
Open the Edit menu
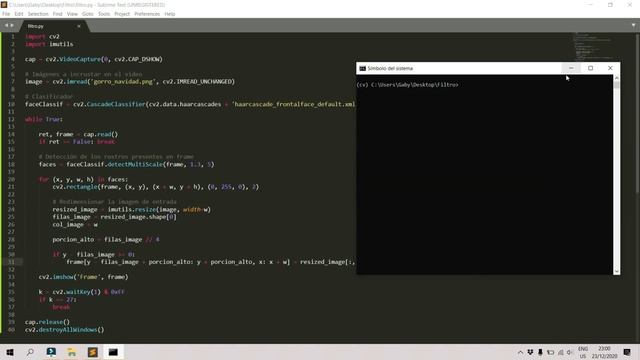pyautogui.click(x=19, y=14)
